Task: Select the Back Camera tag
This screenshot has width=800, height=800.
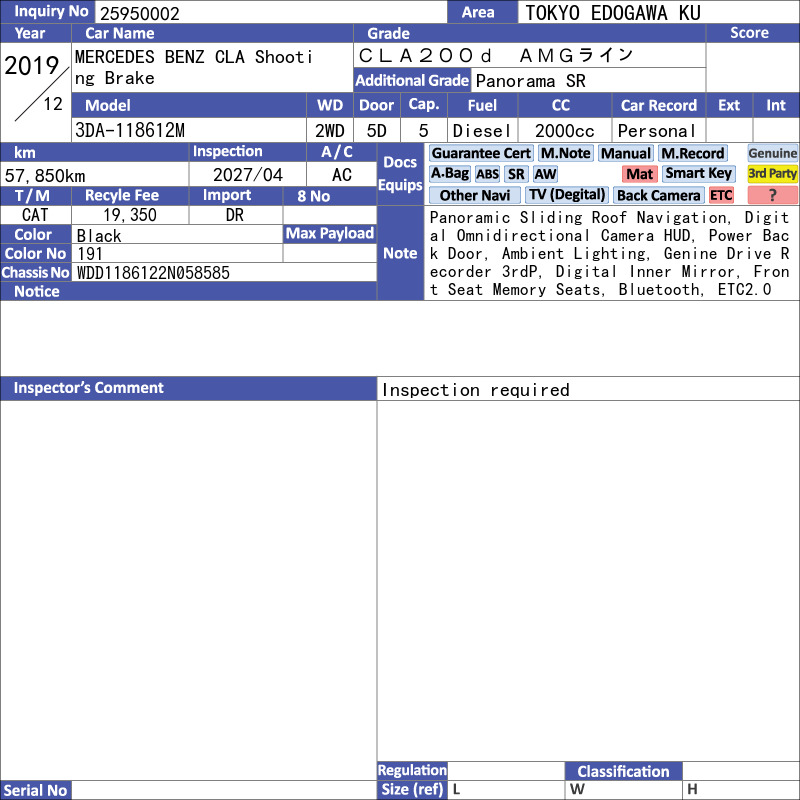Action: click(x=659, y=195)
